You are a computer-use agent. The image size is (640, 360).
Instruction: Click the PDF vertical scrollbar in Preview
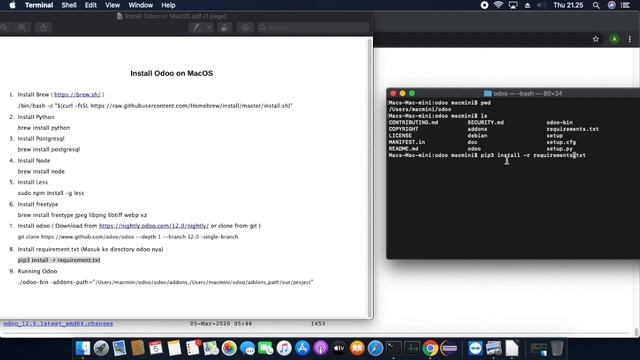point(370,178)
